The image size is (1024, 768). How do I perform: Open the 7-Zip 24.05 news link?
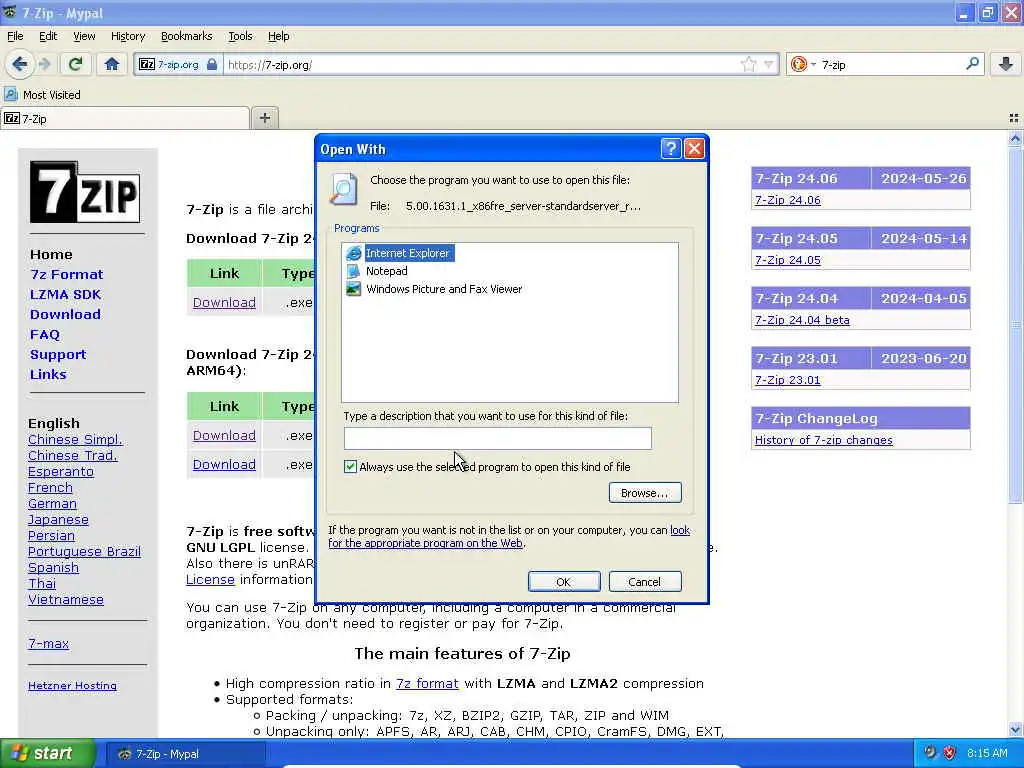click(788, 260)
